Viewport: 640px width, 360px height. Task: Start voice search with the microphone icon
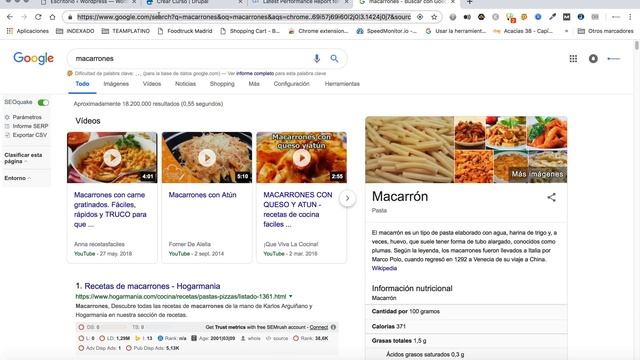pos(316,58)
